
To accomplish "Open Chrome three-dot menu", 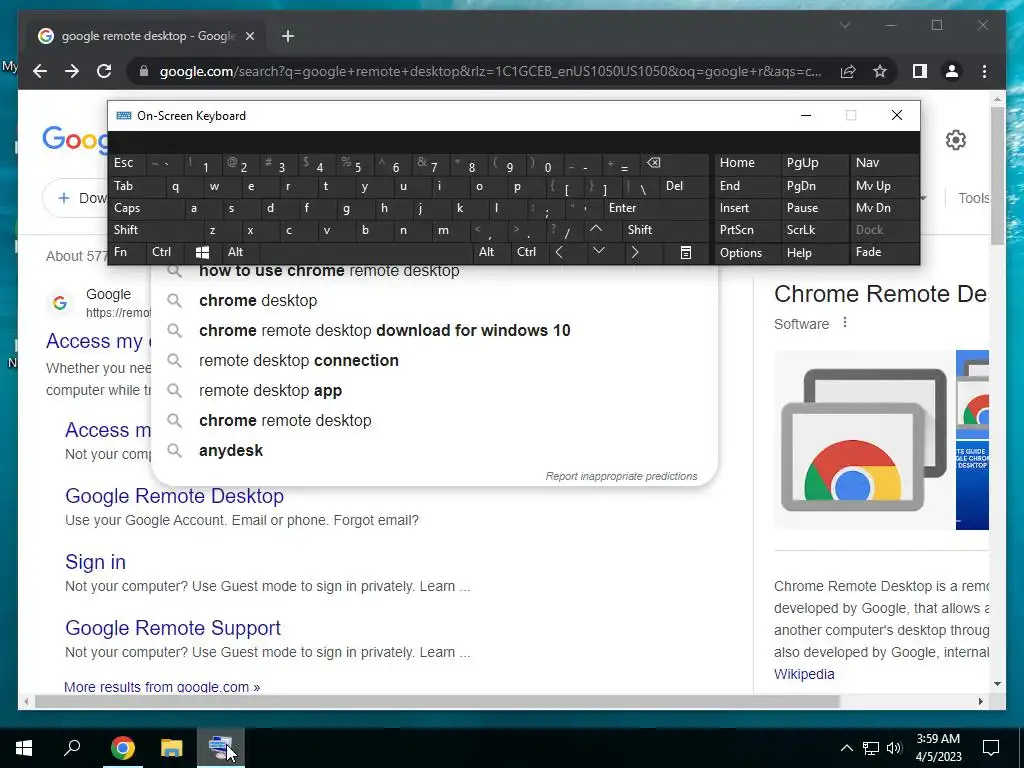I will [x=984, y=71].
